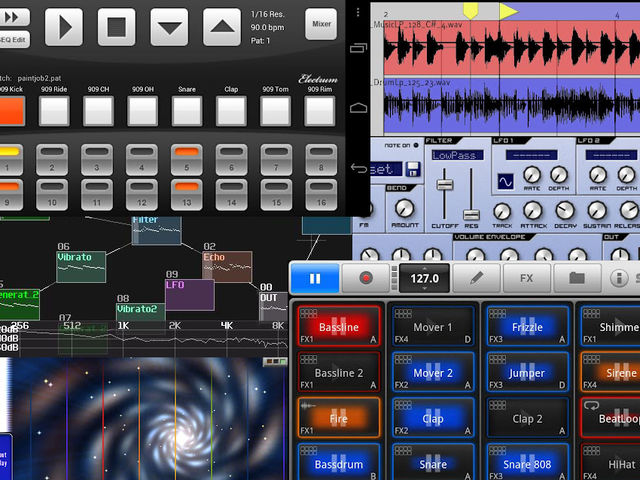
Task: Trigger the Clap pad in Electrum
Action: coord(231,111)
